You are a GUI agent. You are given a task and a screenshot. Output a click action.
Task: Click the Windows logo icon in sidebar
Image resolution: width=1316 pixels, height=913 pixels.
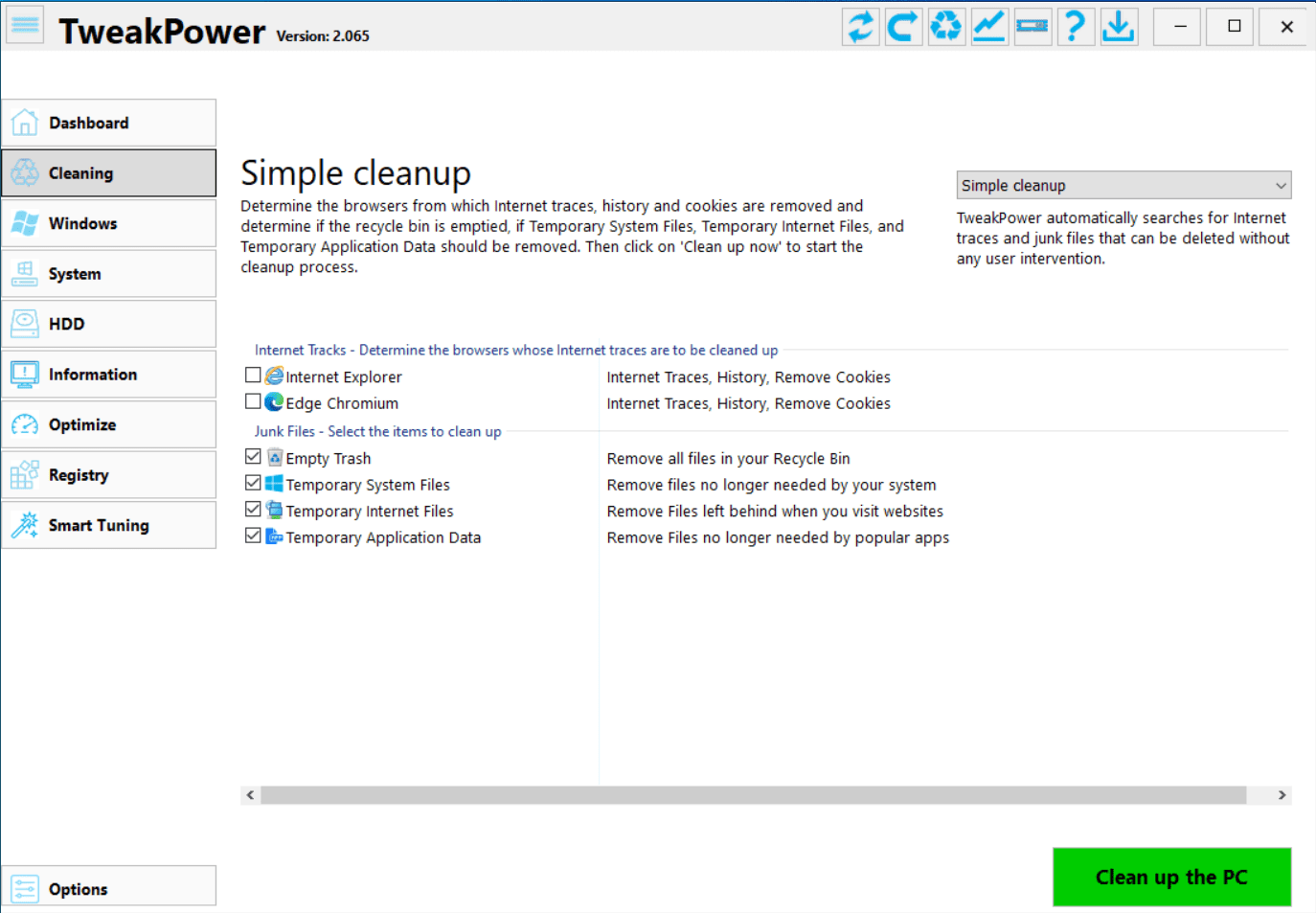tap(25, 223)
